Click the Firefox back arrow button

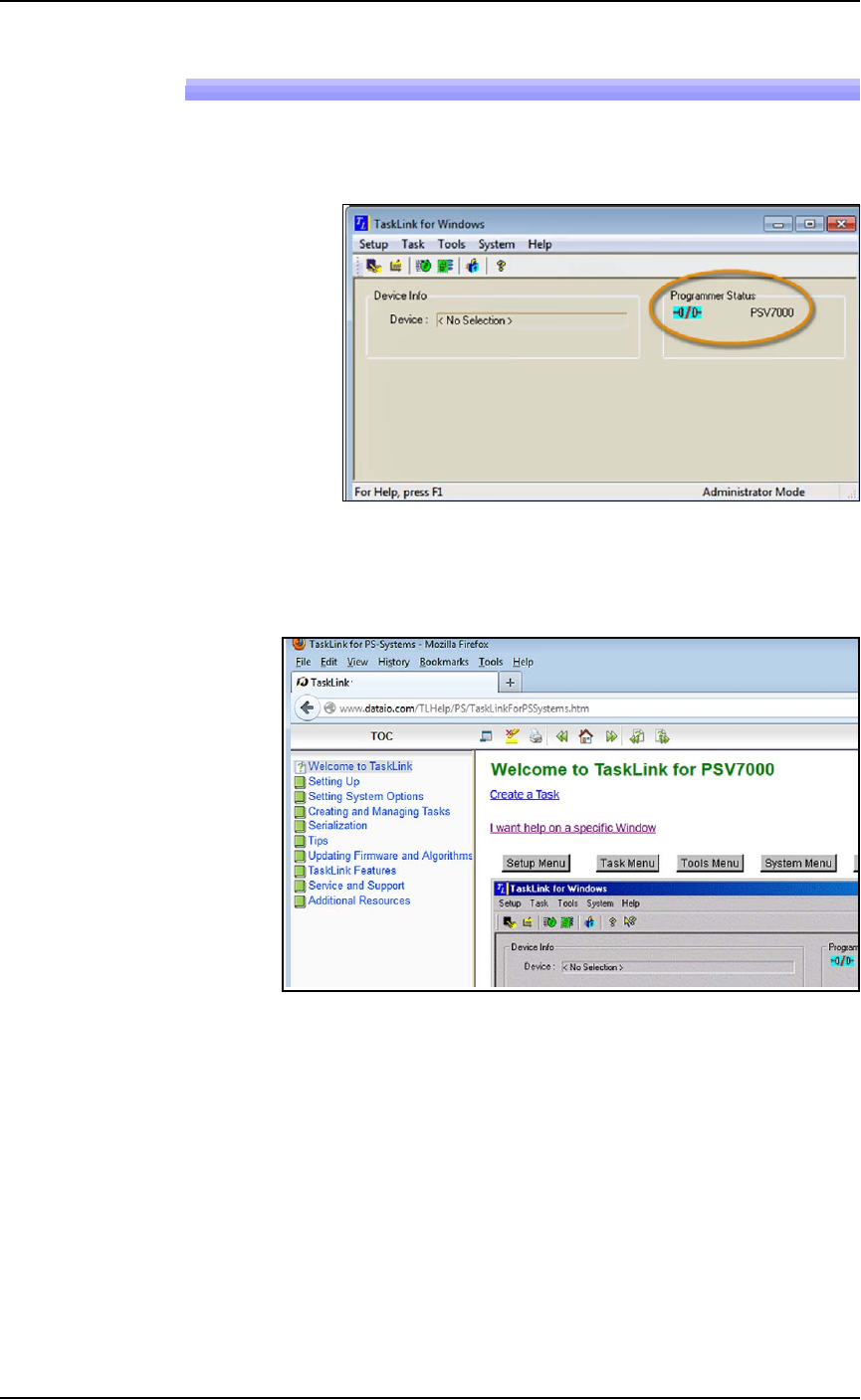tap(307, 708)
